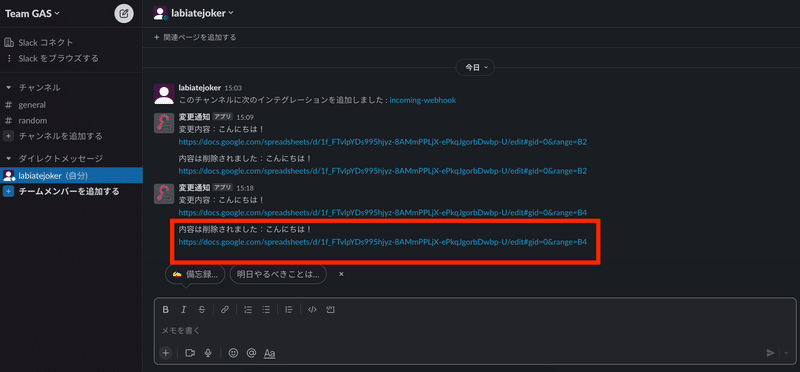Click the メモを書く message input
Screen dimensions: 800x372
pos(474,331)
